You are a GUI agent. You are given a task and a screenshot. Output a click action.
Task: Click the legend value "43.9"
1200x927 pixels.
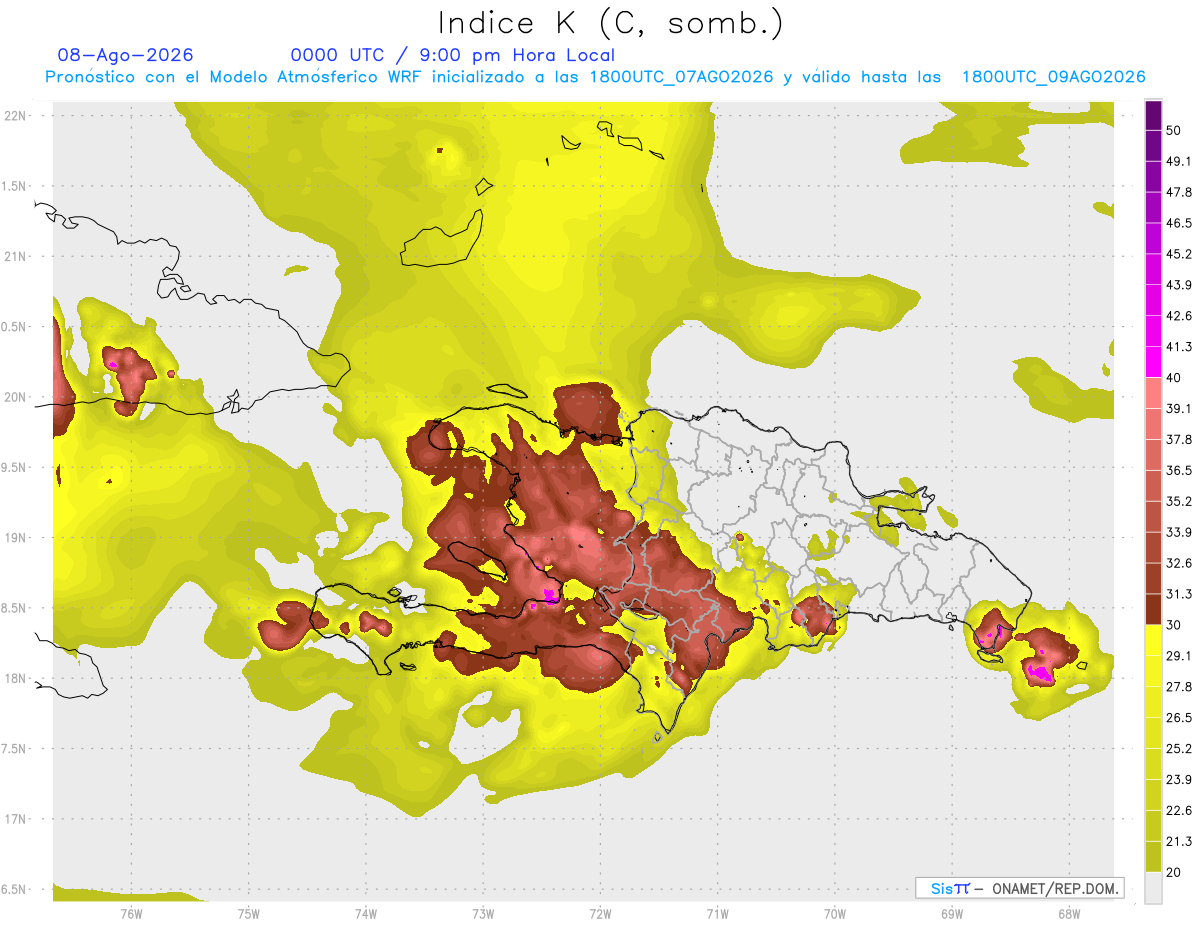click(x=1178, y=285)
